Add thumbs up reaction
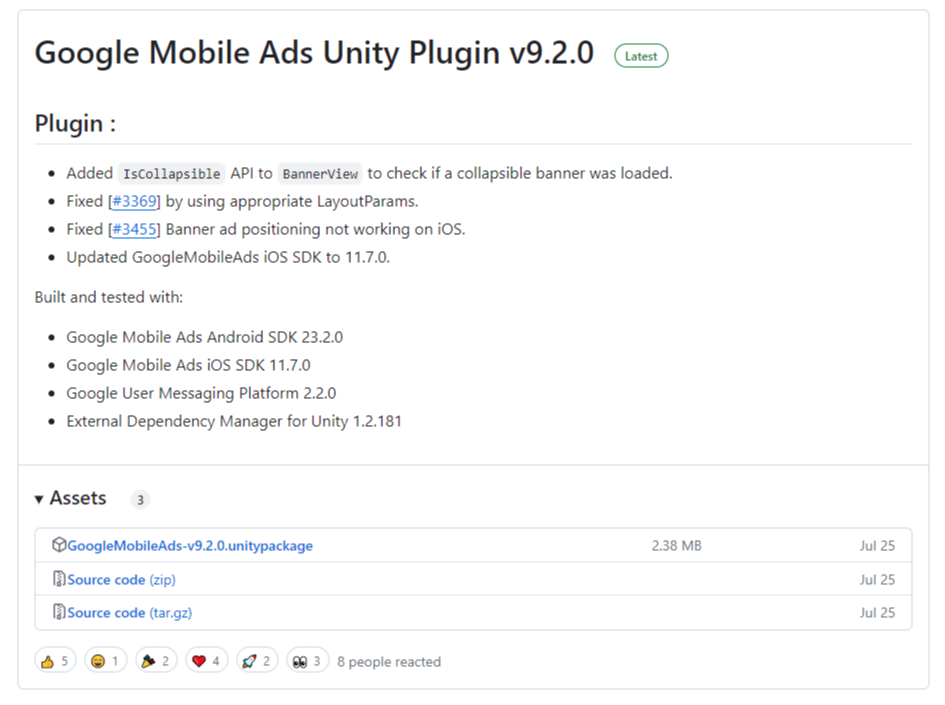Viewport: 945px width, 705px height. pyautogui.click(x=55, y=661)
